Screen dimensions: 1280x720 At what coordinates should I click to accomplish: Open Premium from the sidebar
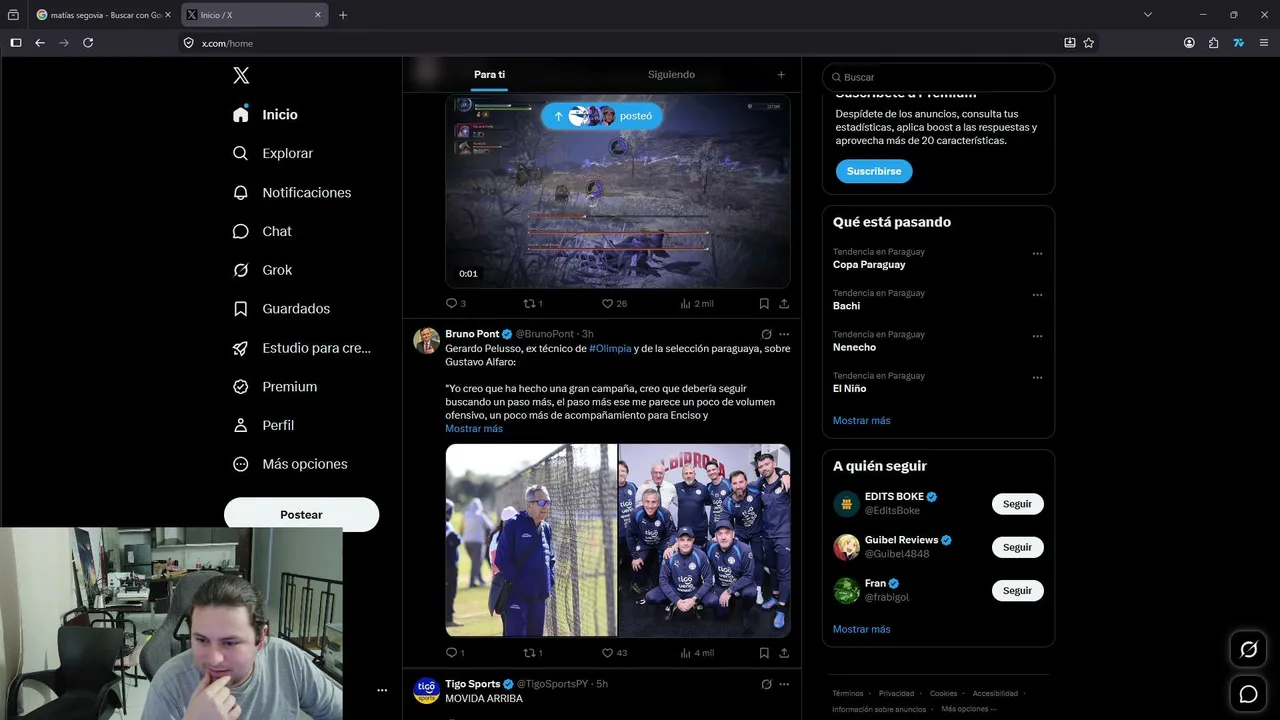click(x=275, y=387)
